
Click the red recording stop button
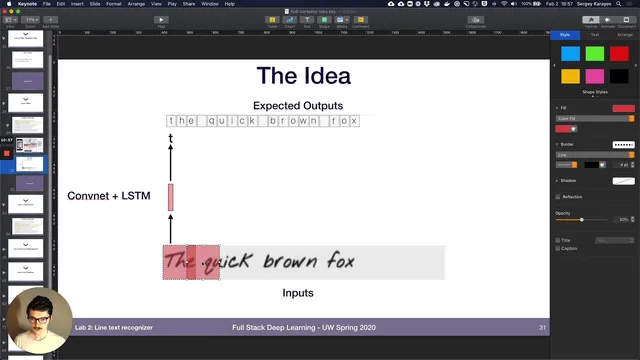pyautogui.click(x=7, y=153)
